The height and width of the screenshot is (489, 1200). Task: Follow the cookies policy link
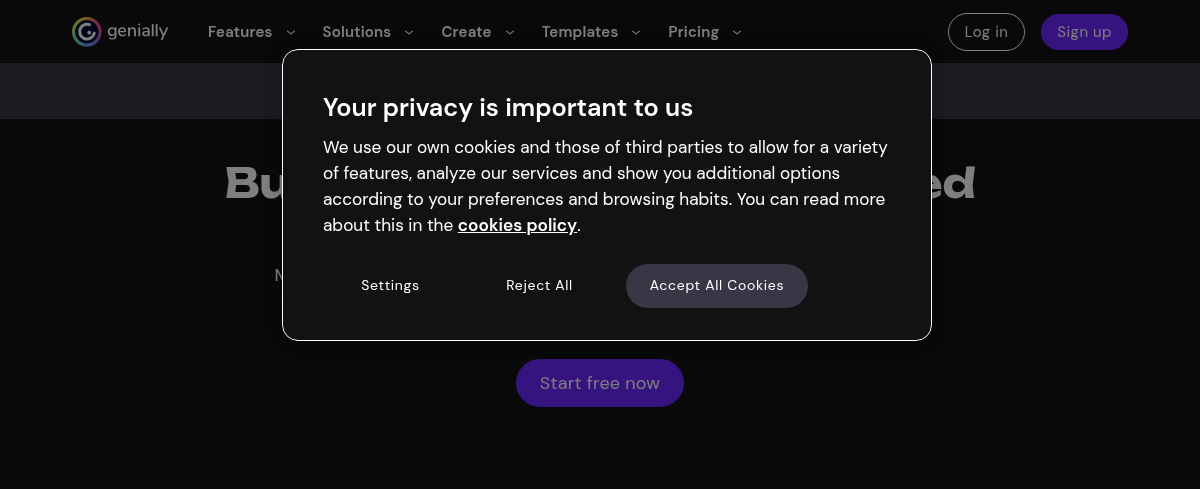517,225
